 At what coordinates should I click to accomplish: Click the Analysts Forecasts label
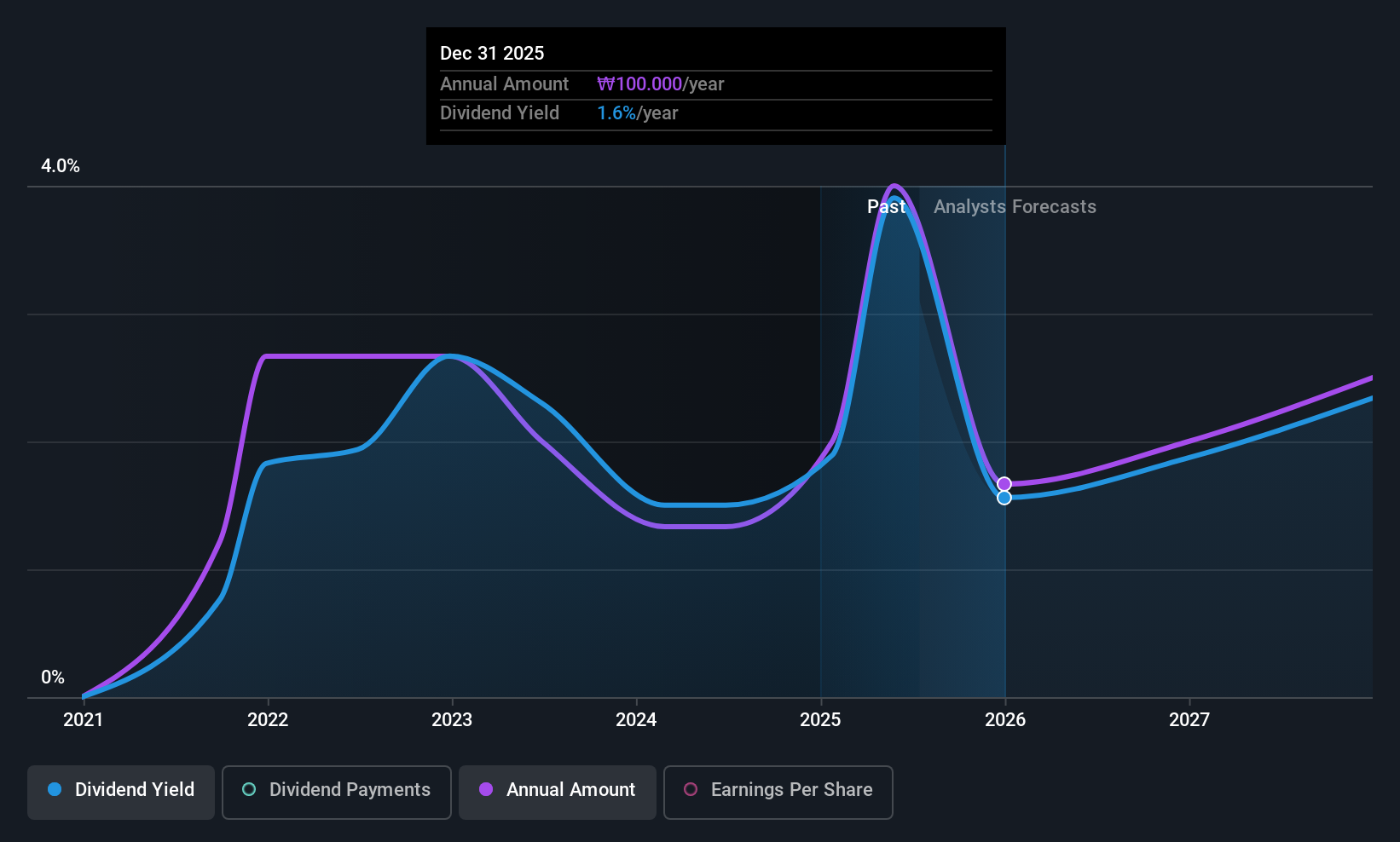coord(1015,207)
